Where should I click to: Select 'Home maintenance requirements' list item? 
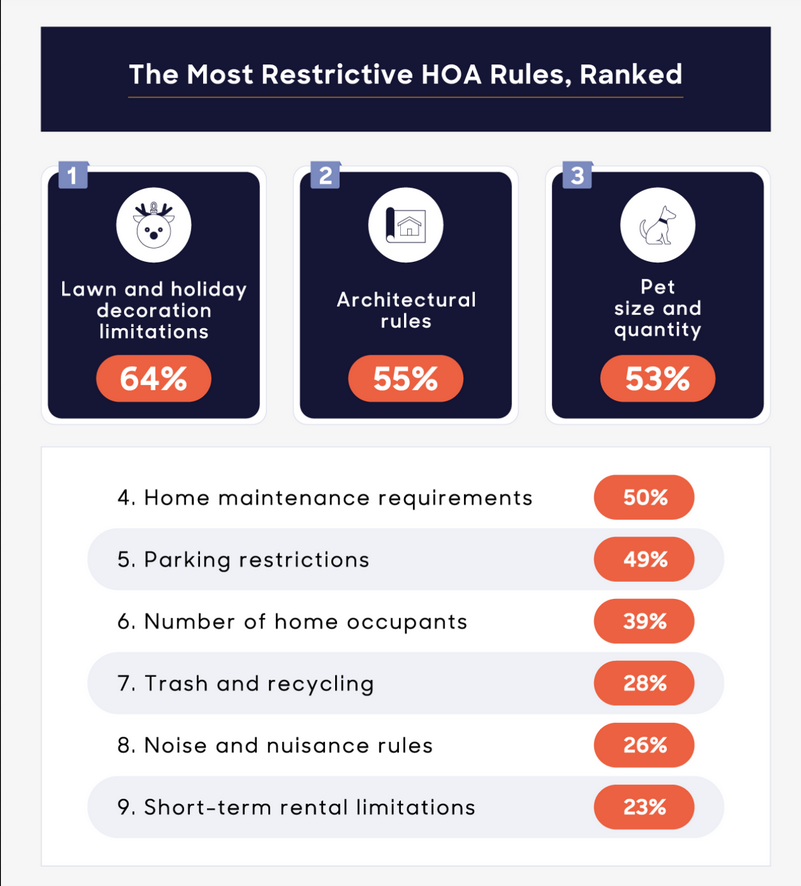pos(325,498)
